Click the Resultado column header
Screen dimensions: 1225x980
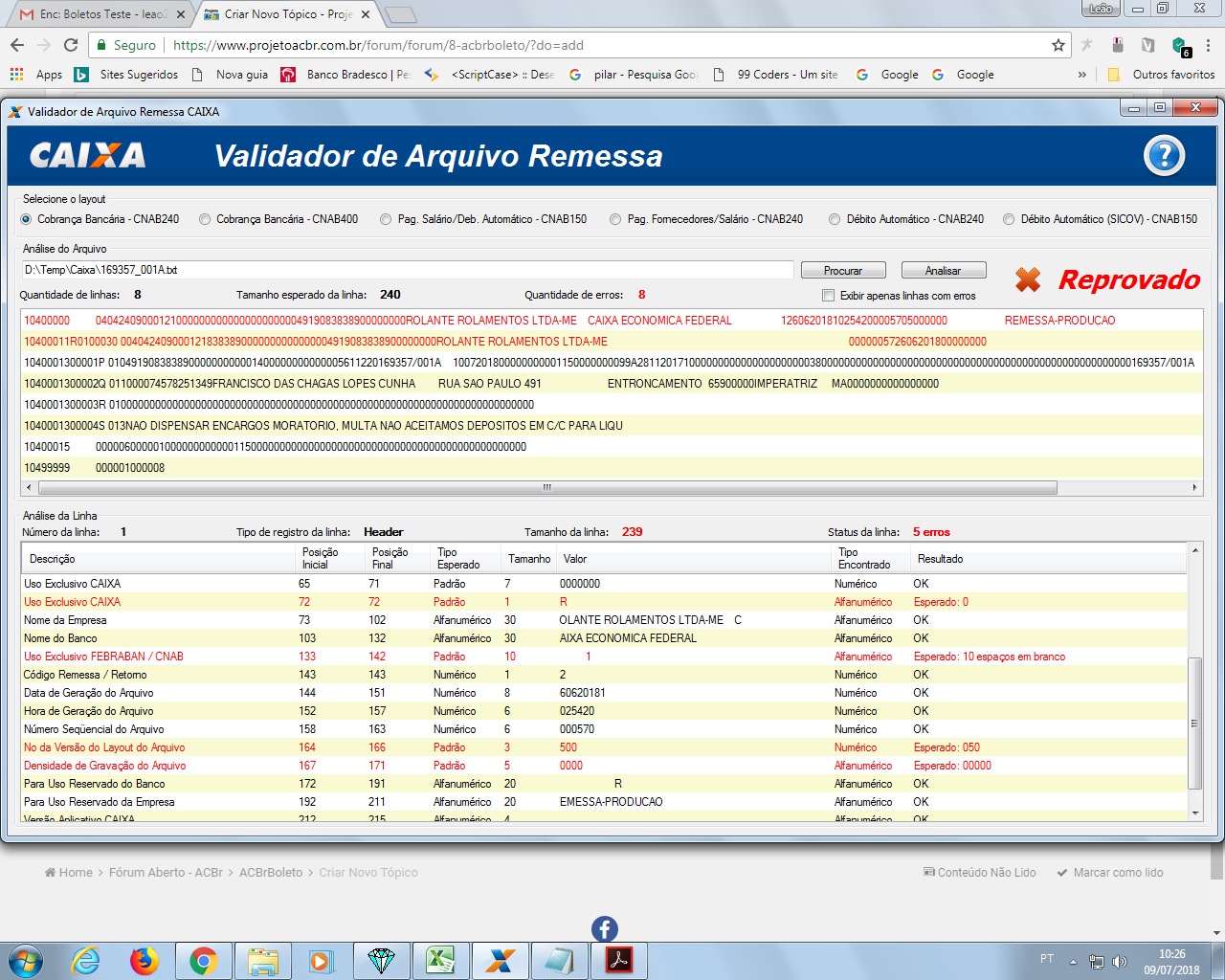(x=1049, y=558)
